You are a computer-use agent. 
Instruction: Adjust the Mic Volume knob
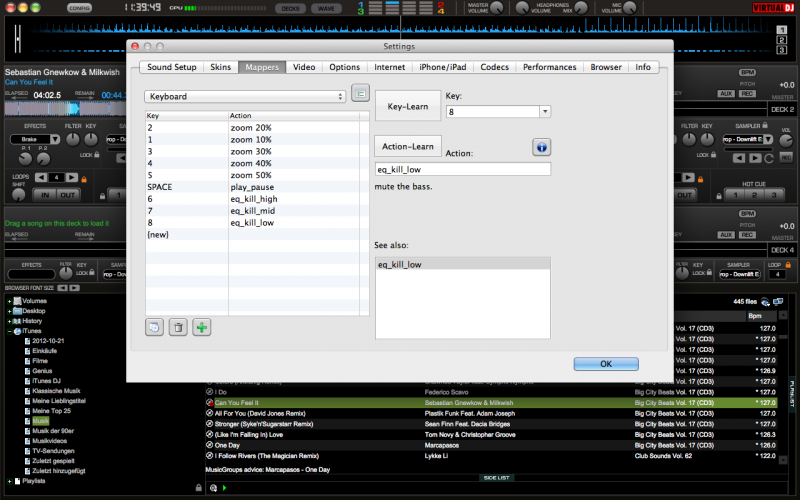point(630,8)
